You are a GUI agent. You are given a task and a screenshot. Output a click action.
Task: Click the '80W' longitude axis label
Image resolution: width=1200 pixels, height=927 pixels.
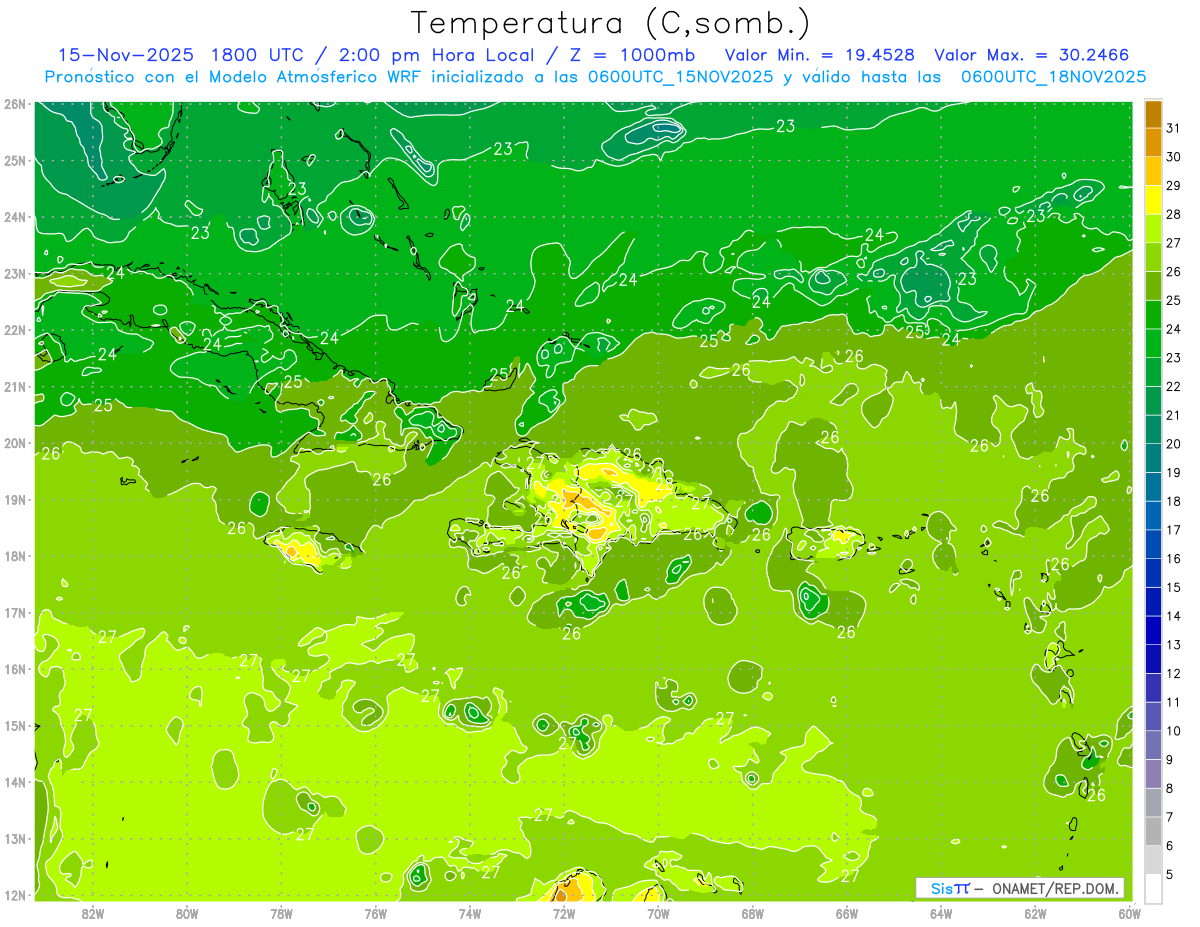click(186, 913)
